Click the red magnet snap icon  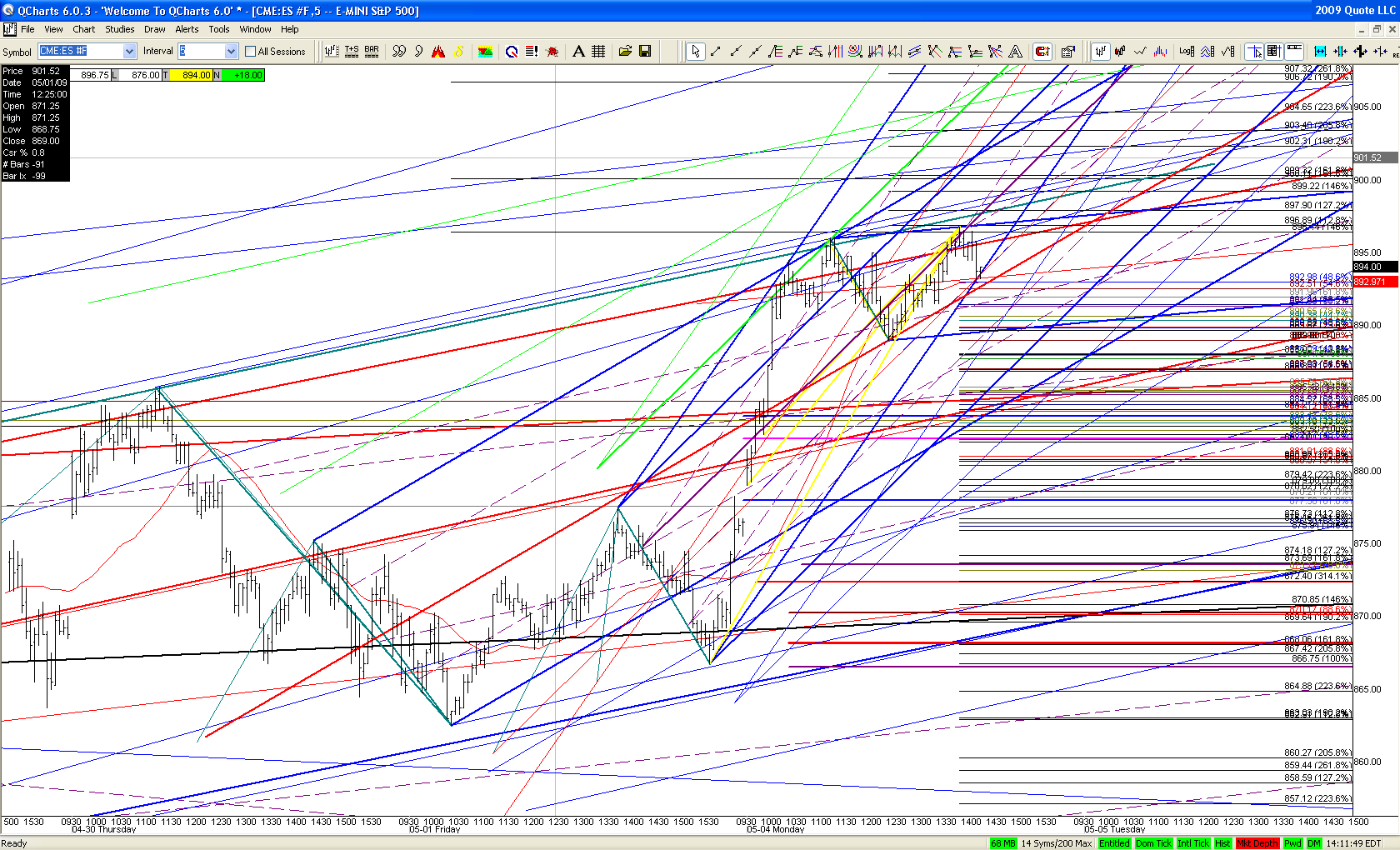(1042, 52)
